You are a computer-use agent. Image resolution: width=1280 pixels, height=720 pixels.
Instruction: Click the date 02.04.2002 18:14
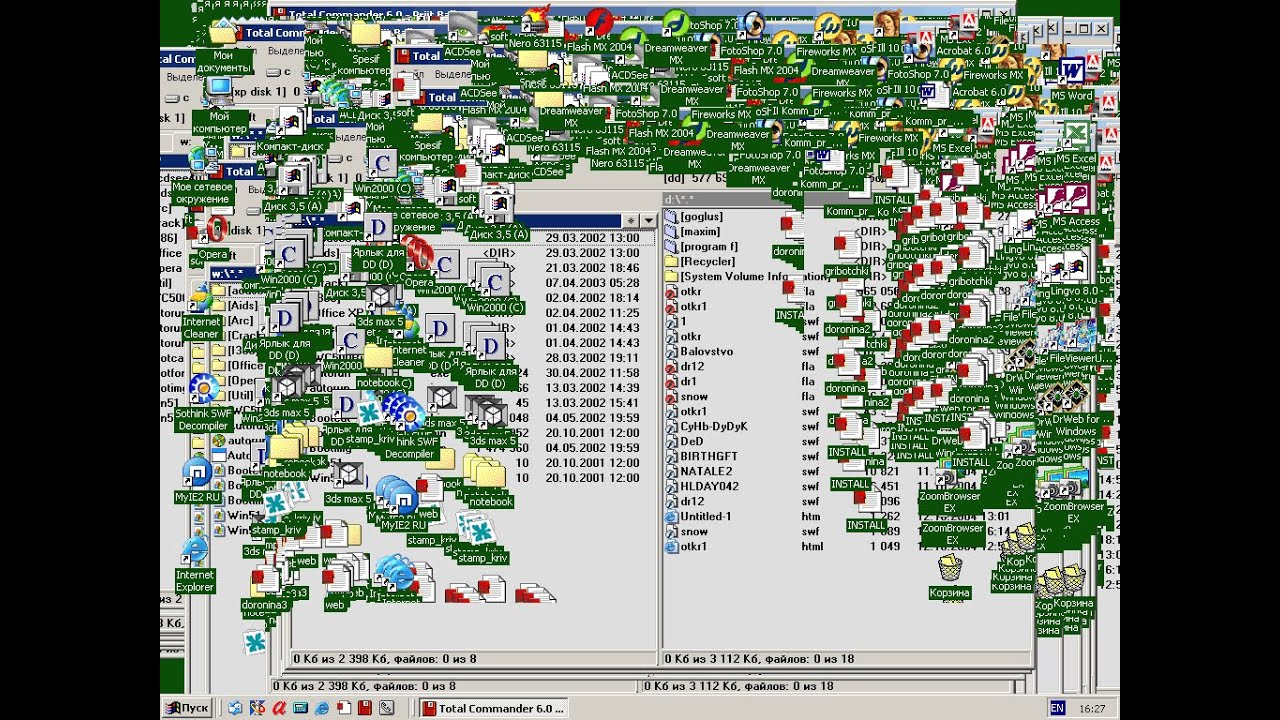pyautogui.click(x=592, y=298)
